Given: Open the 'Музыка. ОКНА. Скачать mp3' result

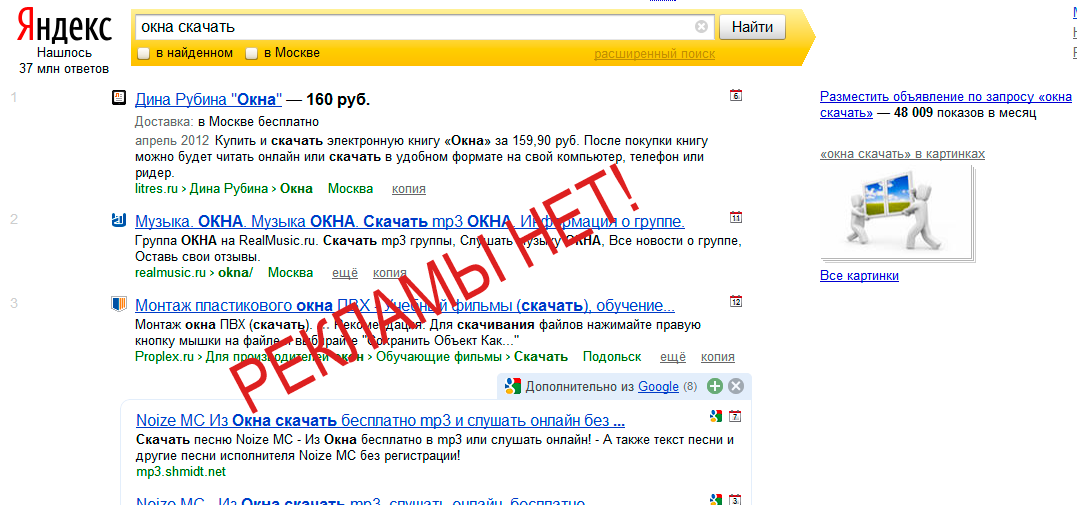Looking at the screenshot, I should click(410, 222).
